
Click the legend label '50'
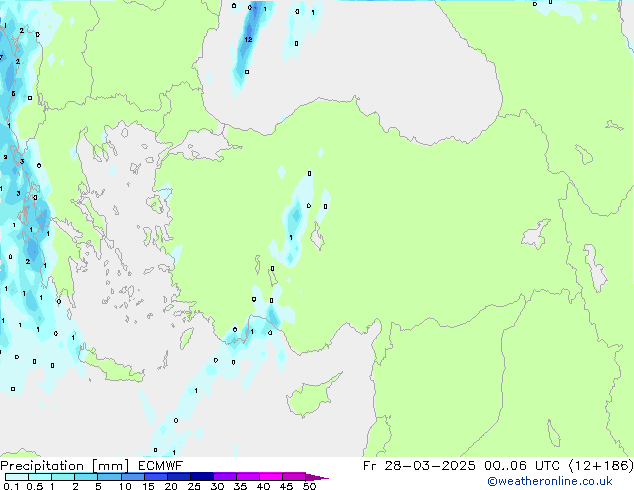point(309,486)
